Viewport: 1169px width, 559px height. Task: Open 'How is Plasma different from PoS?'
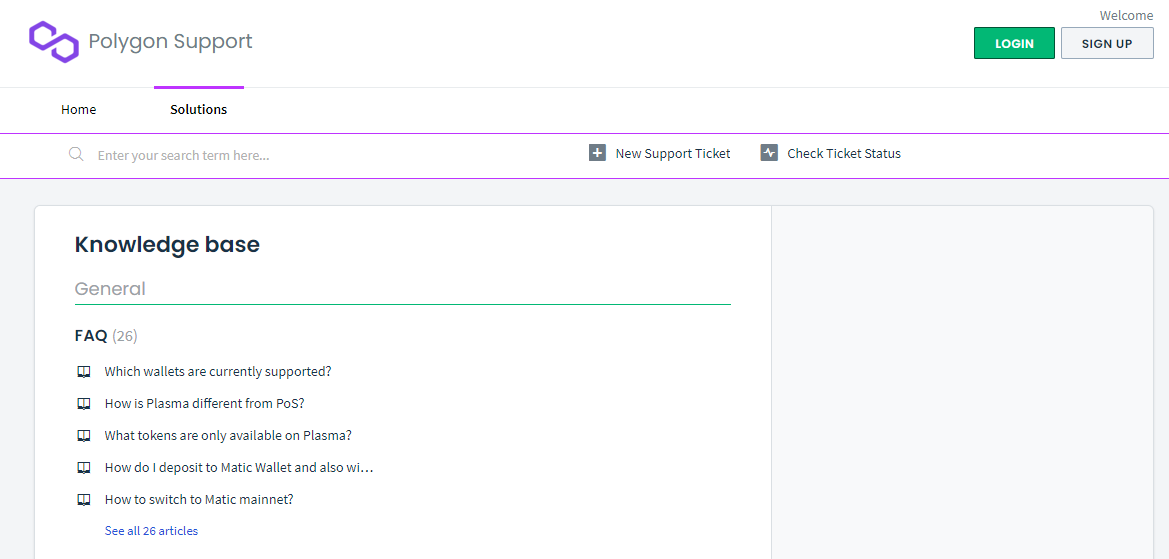tap(204, 404)
